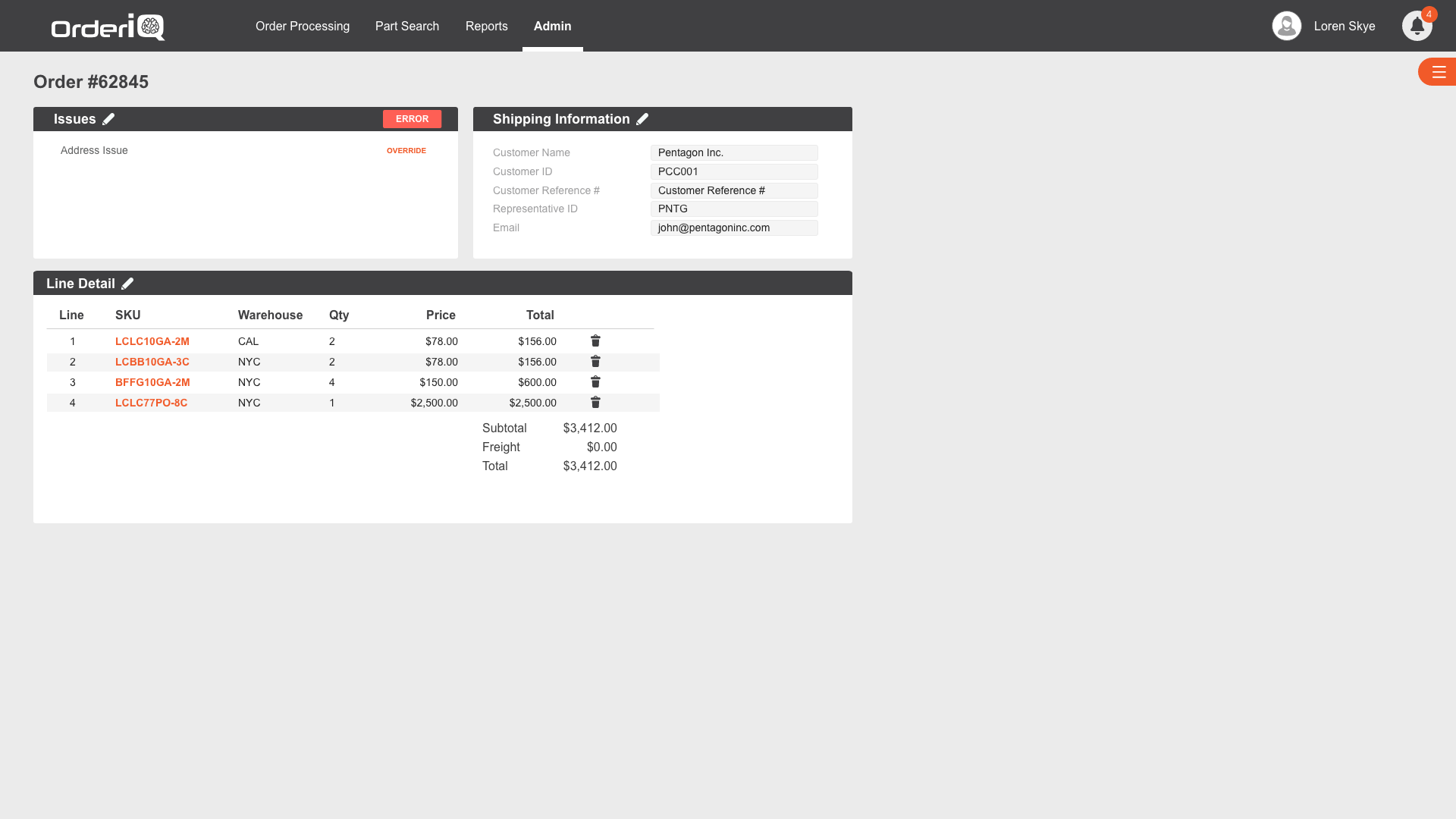
Task: Remove line 3 using trash icon
Action: tap(595, 382)
